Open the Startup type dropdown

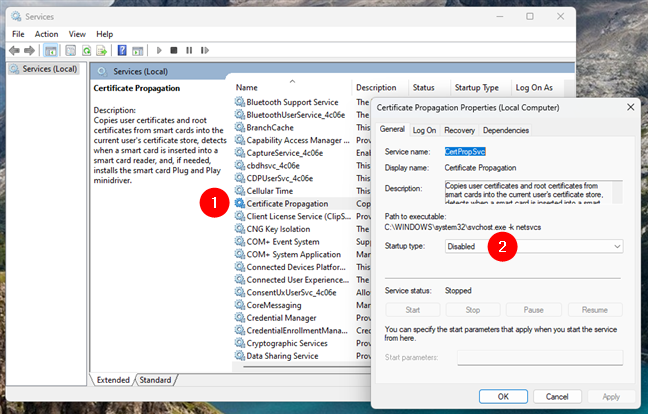point(534,246)
